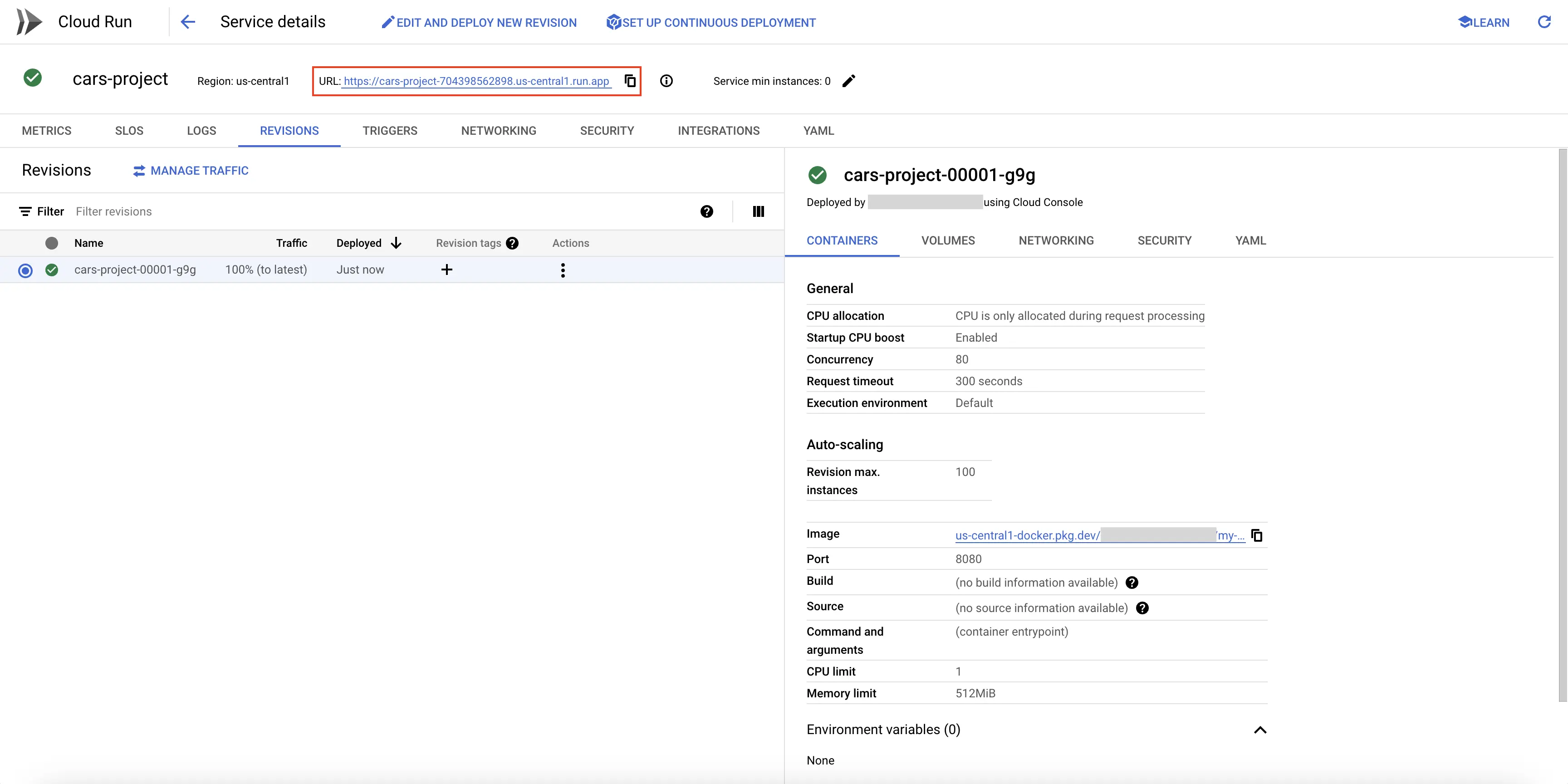Edit service min instances with pencil icon
Viewport: 1568px width, 784px height.
click(x=848, y=81)
